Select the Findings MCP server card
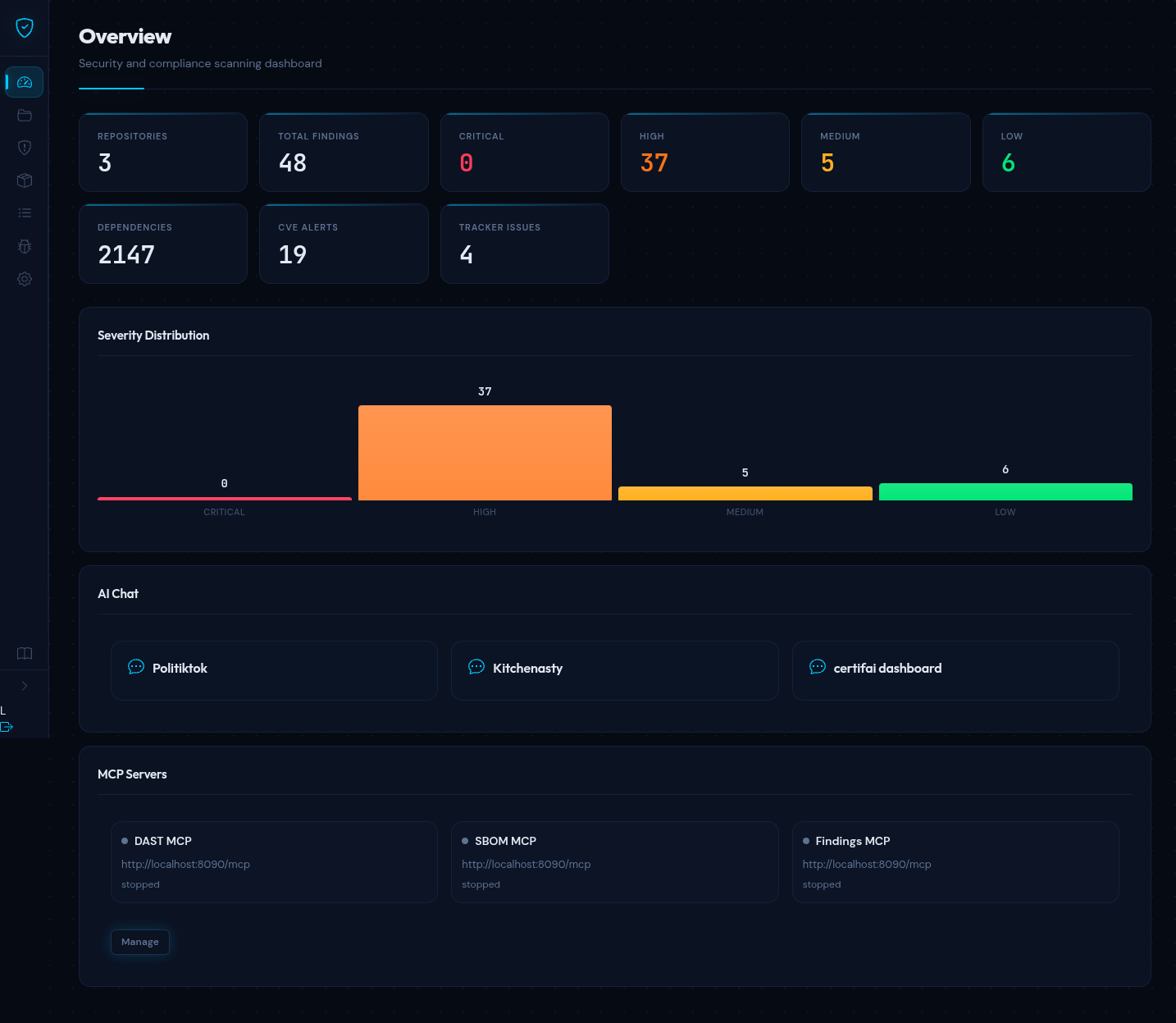The width and height of the screenshot is (1176, 1023). tap(955, 861)
